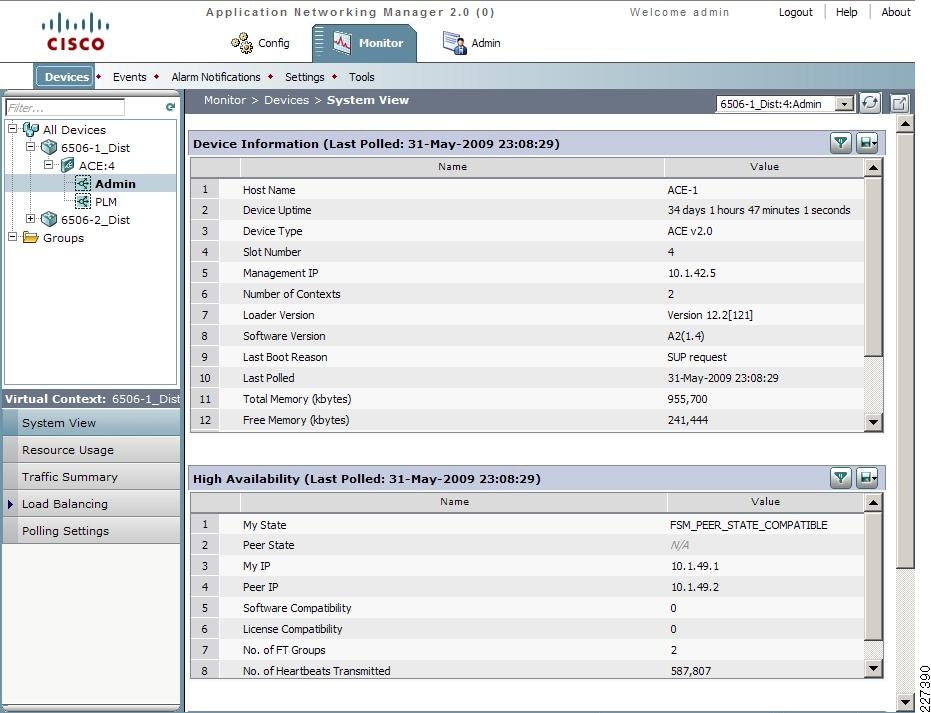Open the Help link
This screenshot has height=713, width=931.
tap(846, 12)
